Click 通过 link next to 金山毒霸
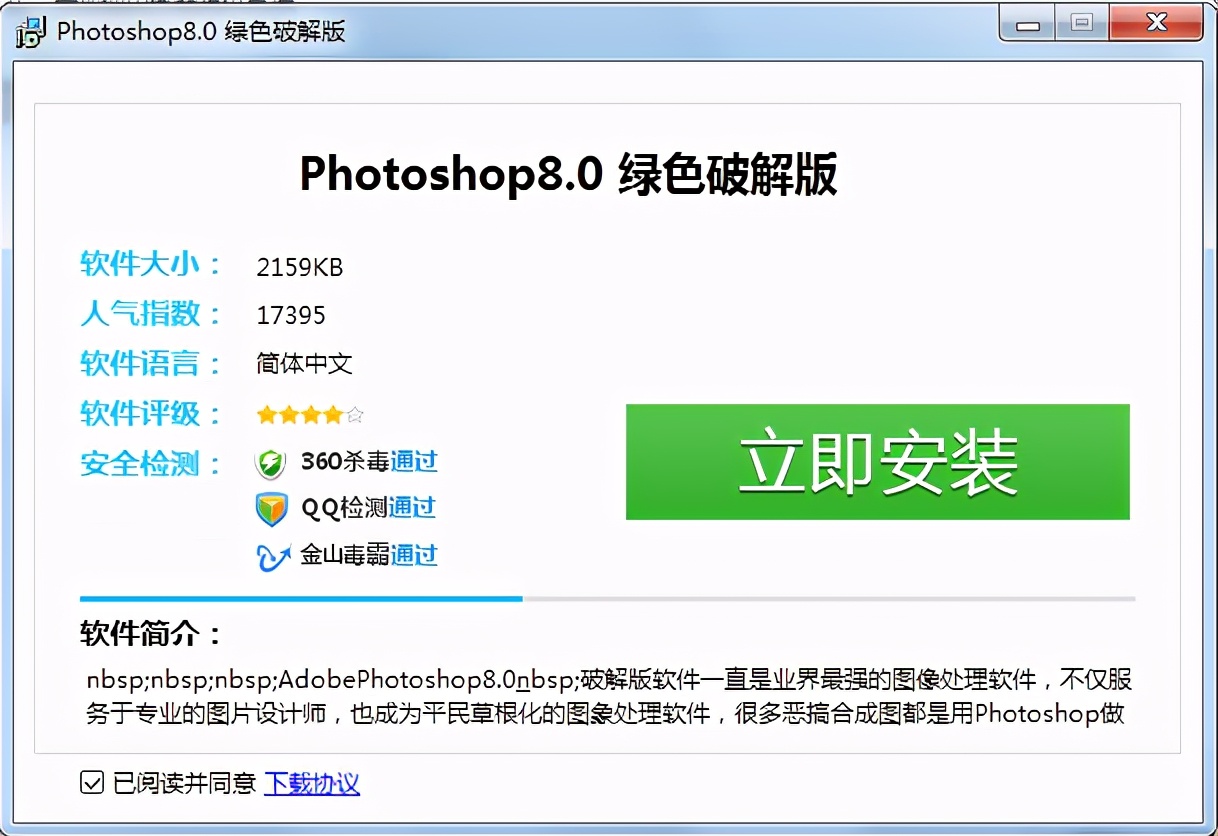This screenshot has height=836, width=1218. coord(414,554)
